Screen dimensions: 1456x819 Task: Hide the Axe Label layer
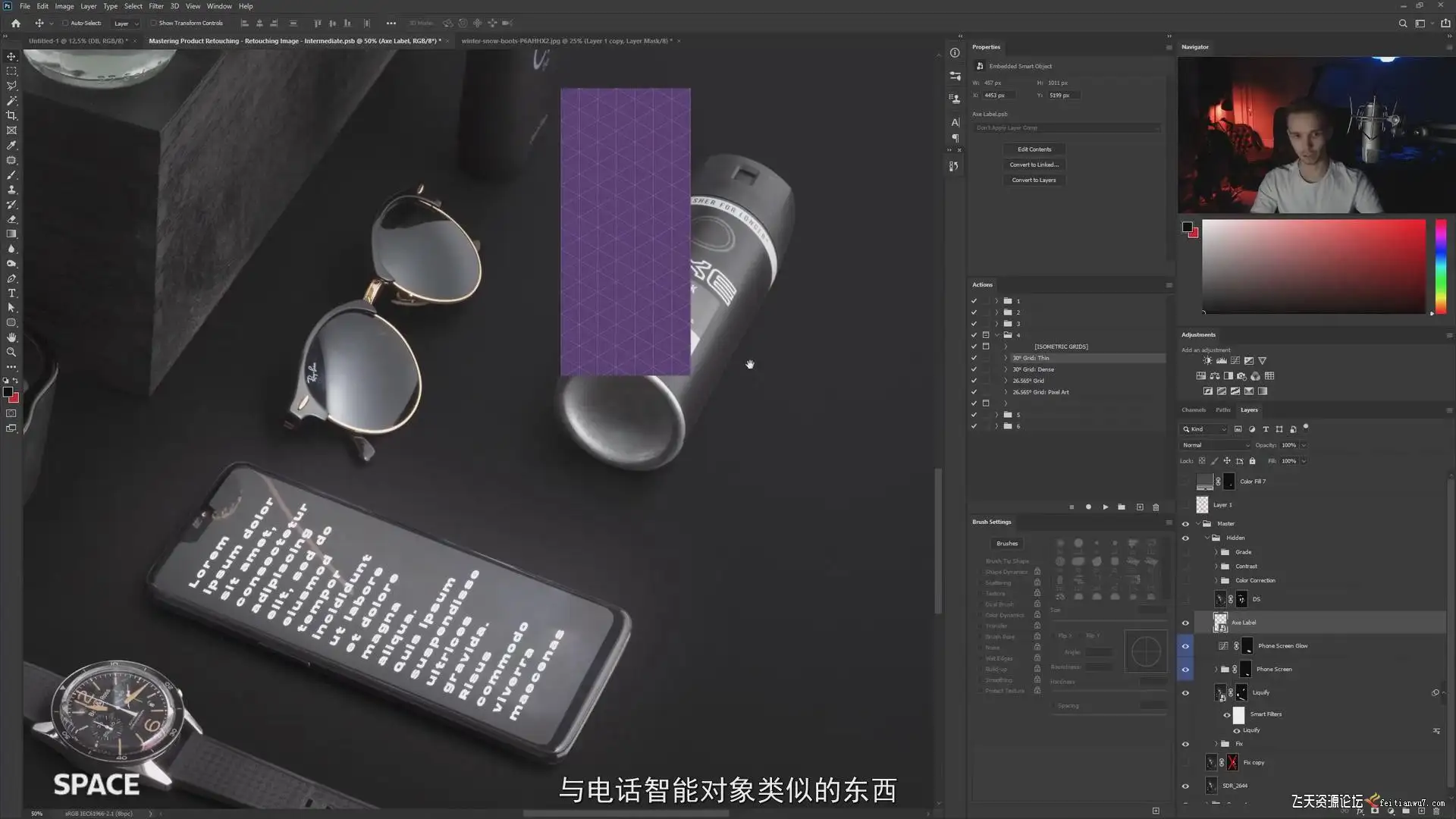click(1185, 623)
